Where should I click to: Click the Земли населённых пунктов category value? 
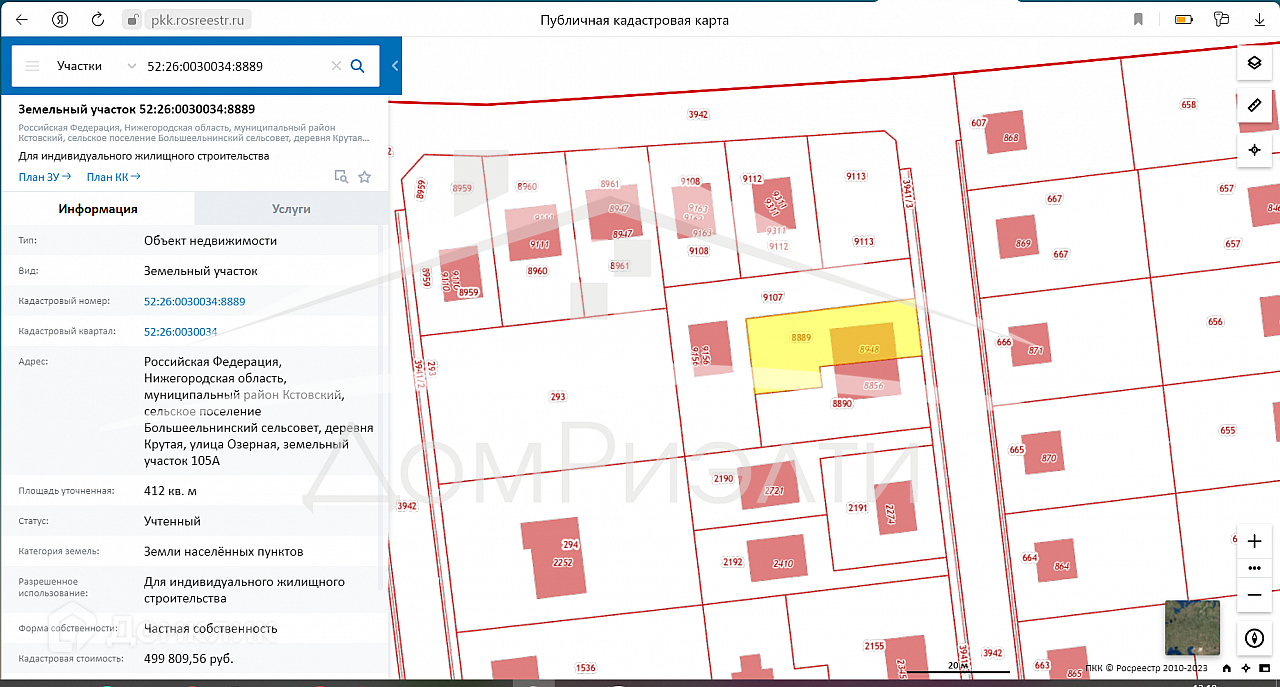(x=223, y=551)
